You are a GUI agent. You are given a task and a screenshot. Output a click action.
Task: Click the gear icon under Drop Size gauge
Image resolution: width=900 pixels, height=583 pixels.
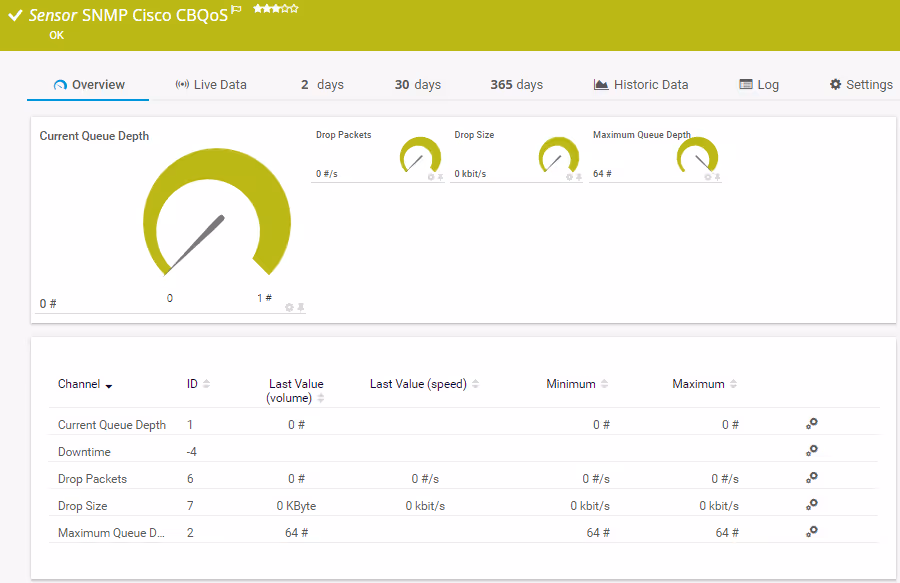pyautogui.click(x=568, y=176)
